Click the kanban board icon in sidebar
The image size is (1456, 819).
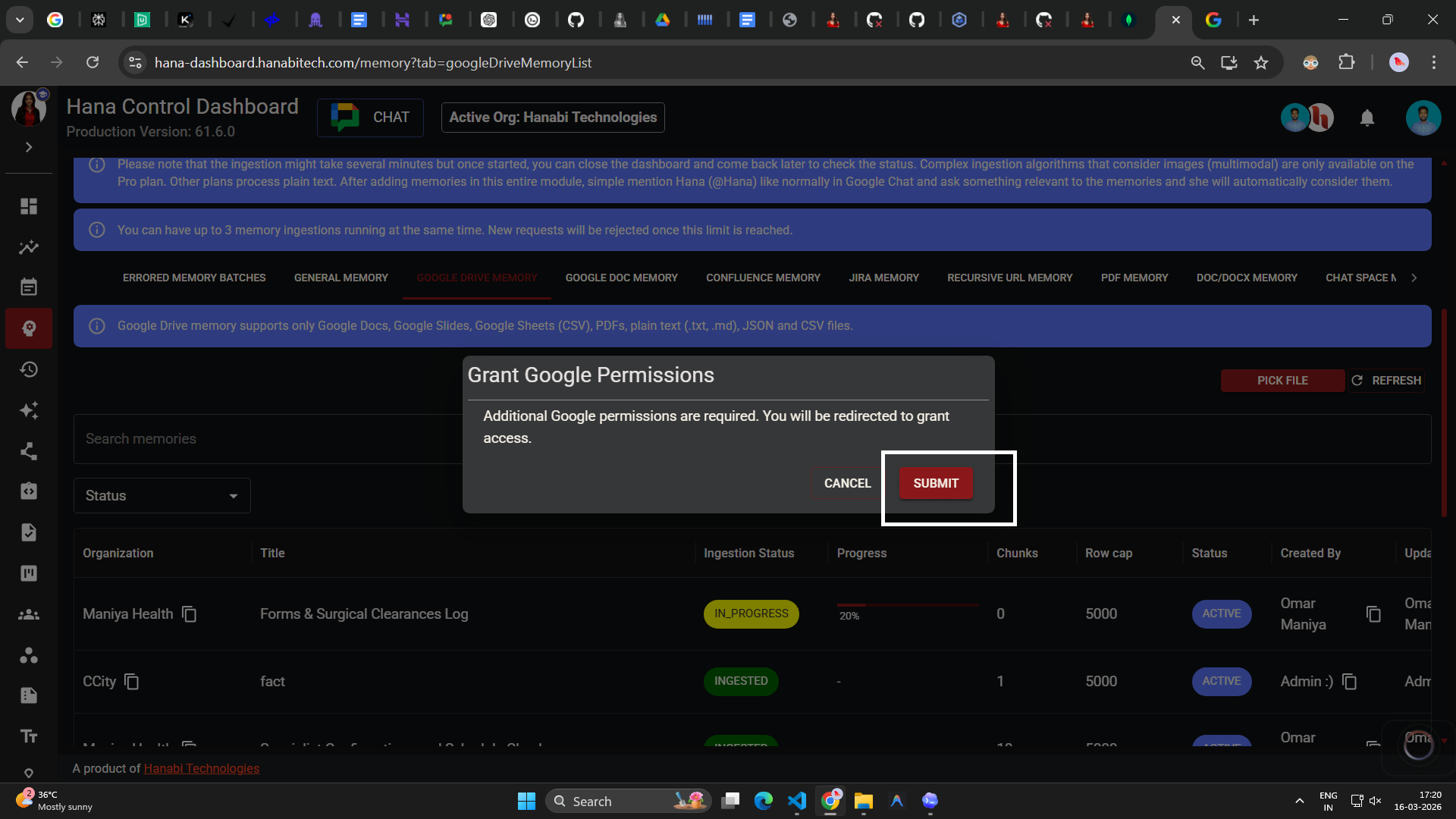click(29, 573)
